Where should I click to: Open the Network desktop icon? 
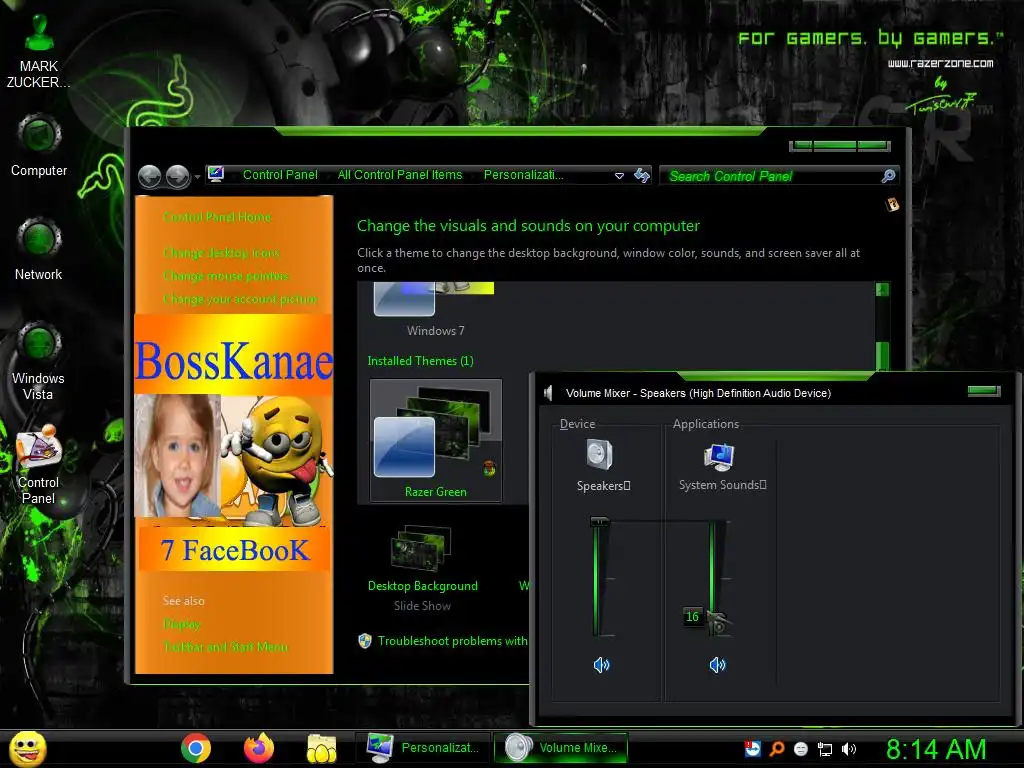point(39,249)
